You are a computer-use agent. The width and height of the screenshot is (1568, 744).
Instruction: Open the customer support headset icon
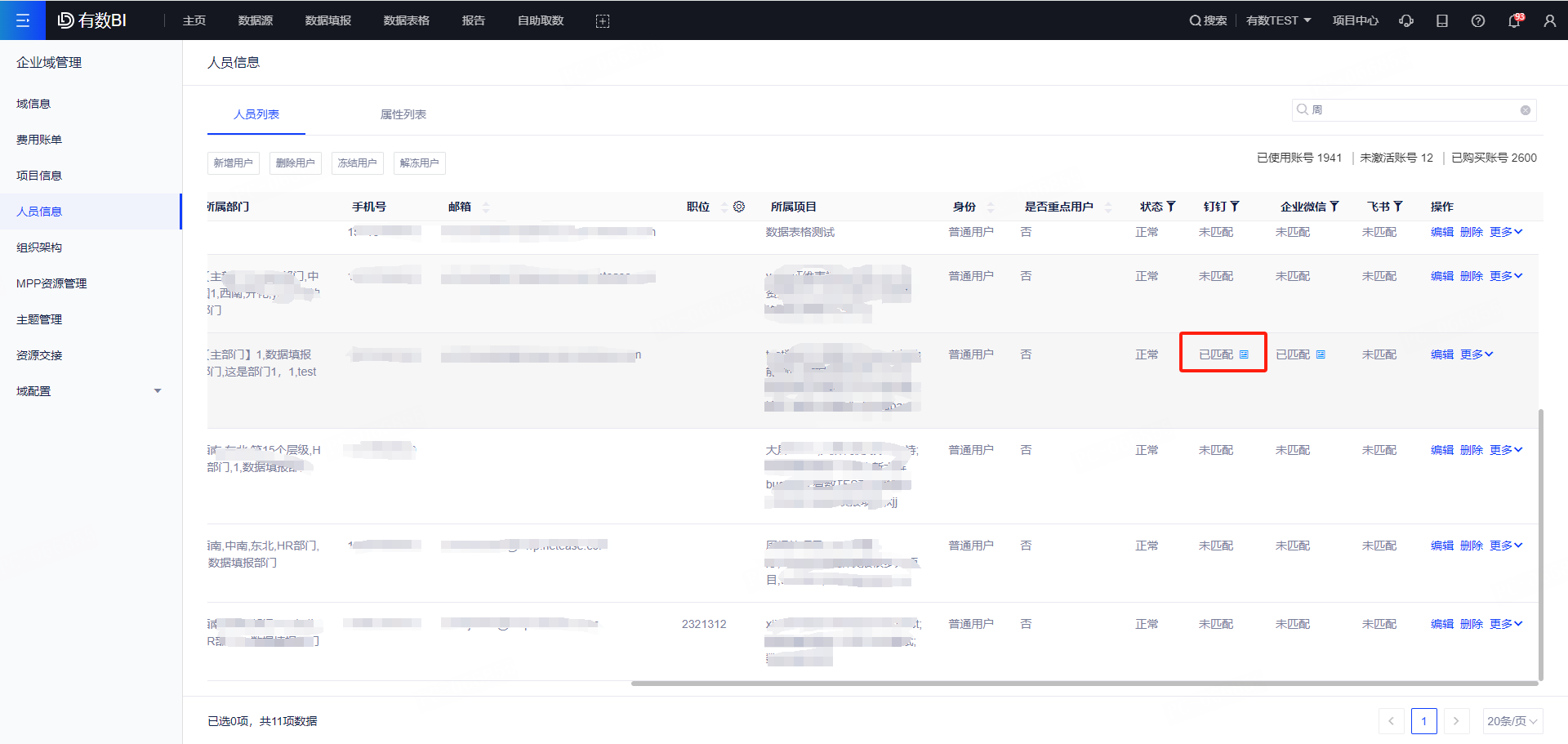click(x=1406, y=20)
